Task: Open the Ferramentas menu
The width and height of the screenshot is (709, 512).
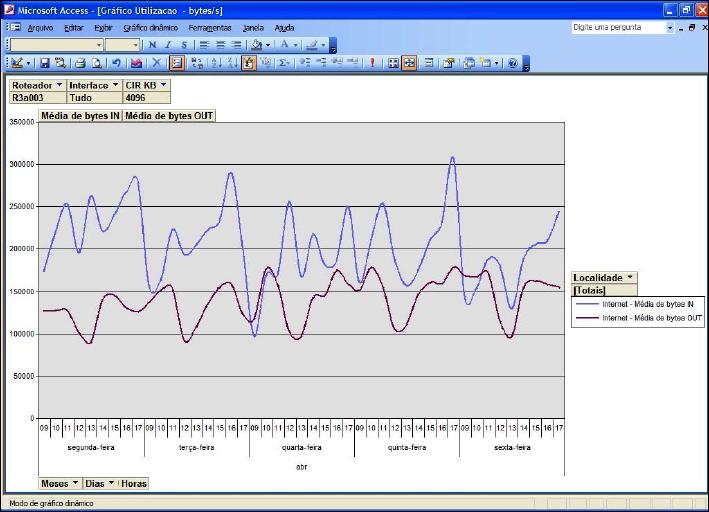Action: click(x=210, y=28)
